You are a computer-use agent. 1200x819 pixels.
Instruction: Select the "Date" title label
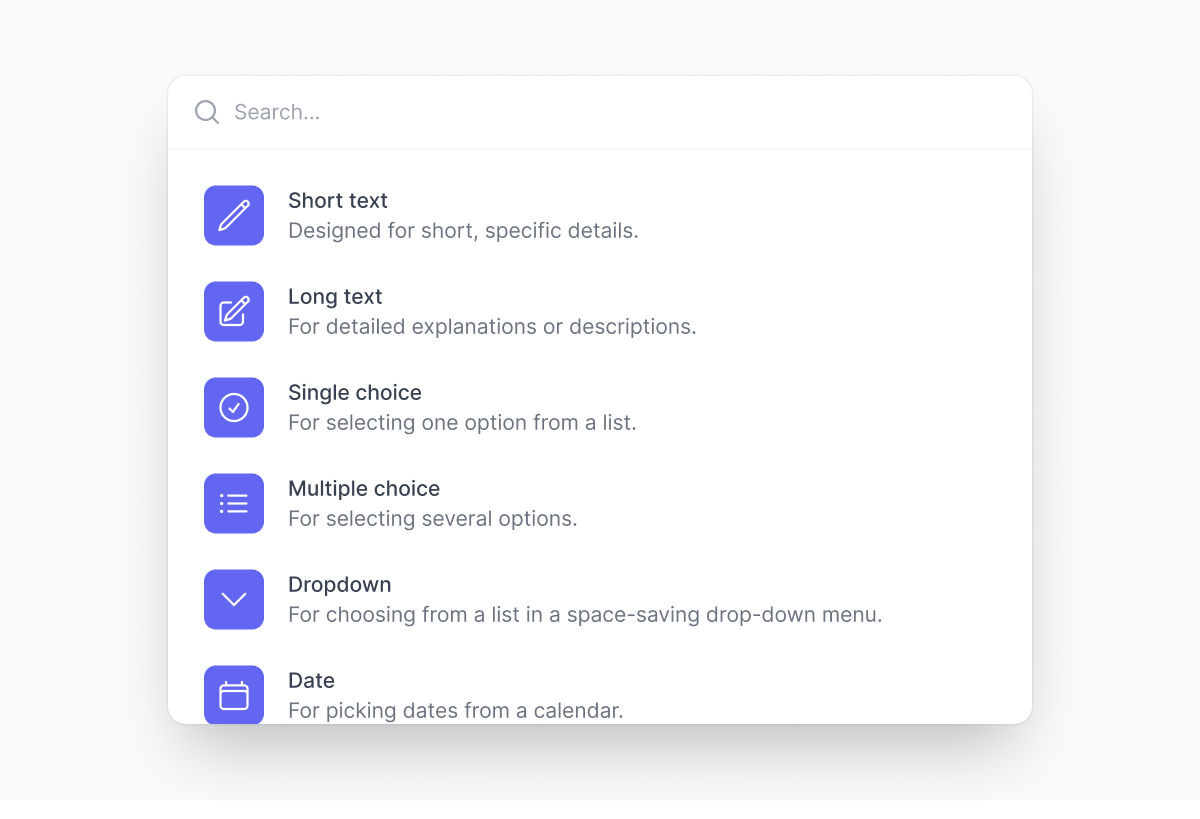coord(311,680)
